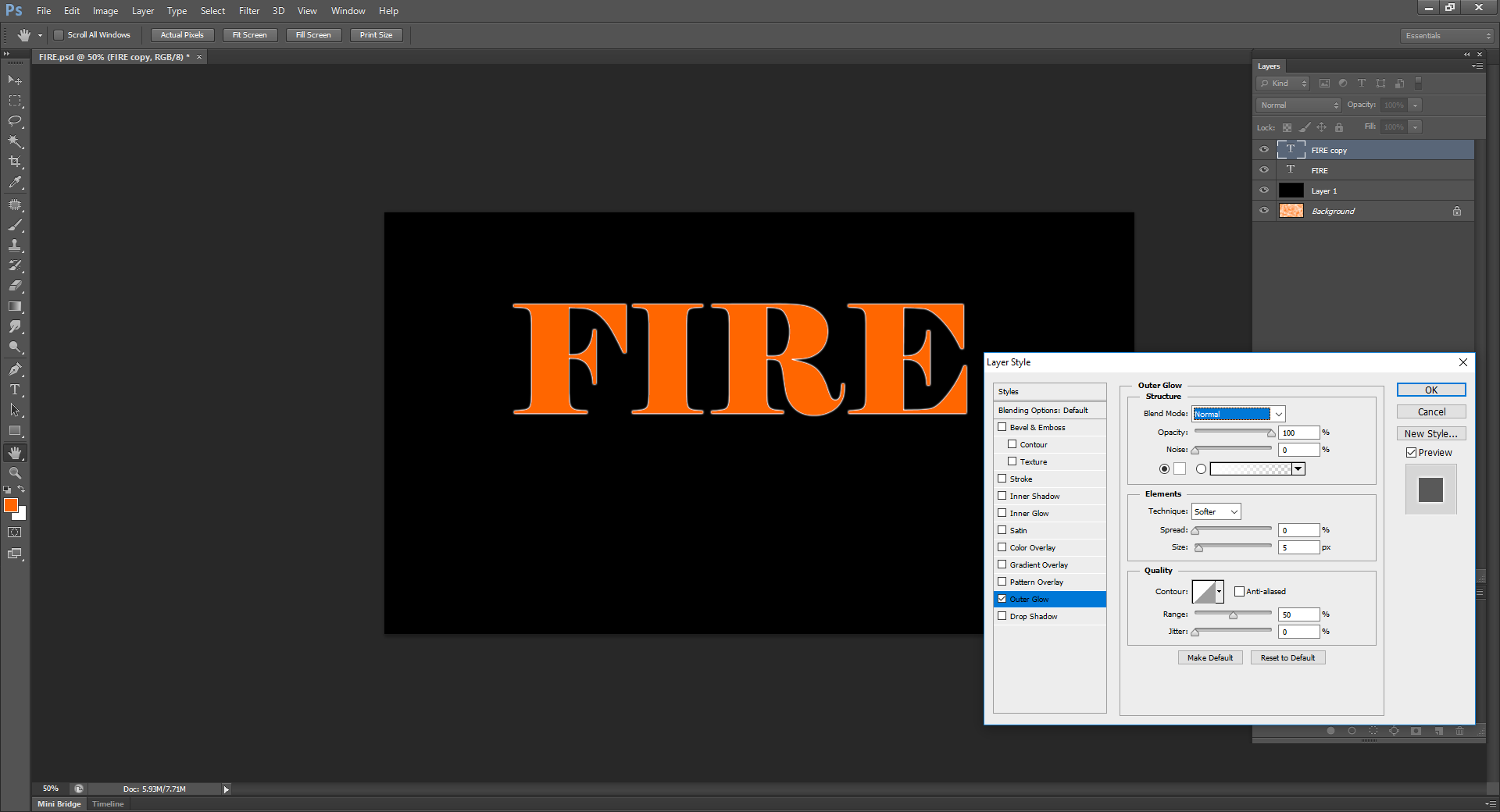Click the pixel layer filter icon

pyautogui.click(x=1324, y=84)
